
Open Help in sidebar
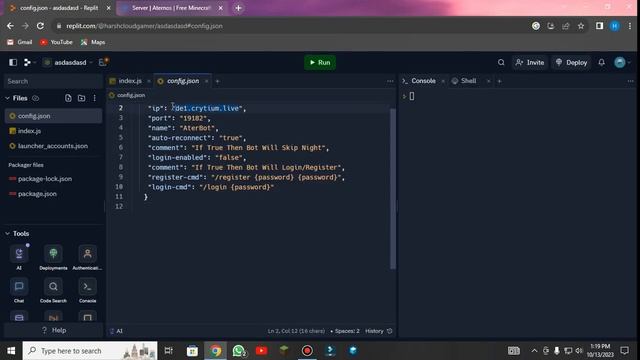[53, 330]
